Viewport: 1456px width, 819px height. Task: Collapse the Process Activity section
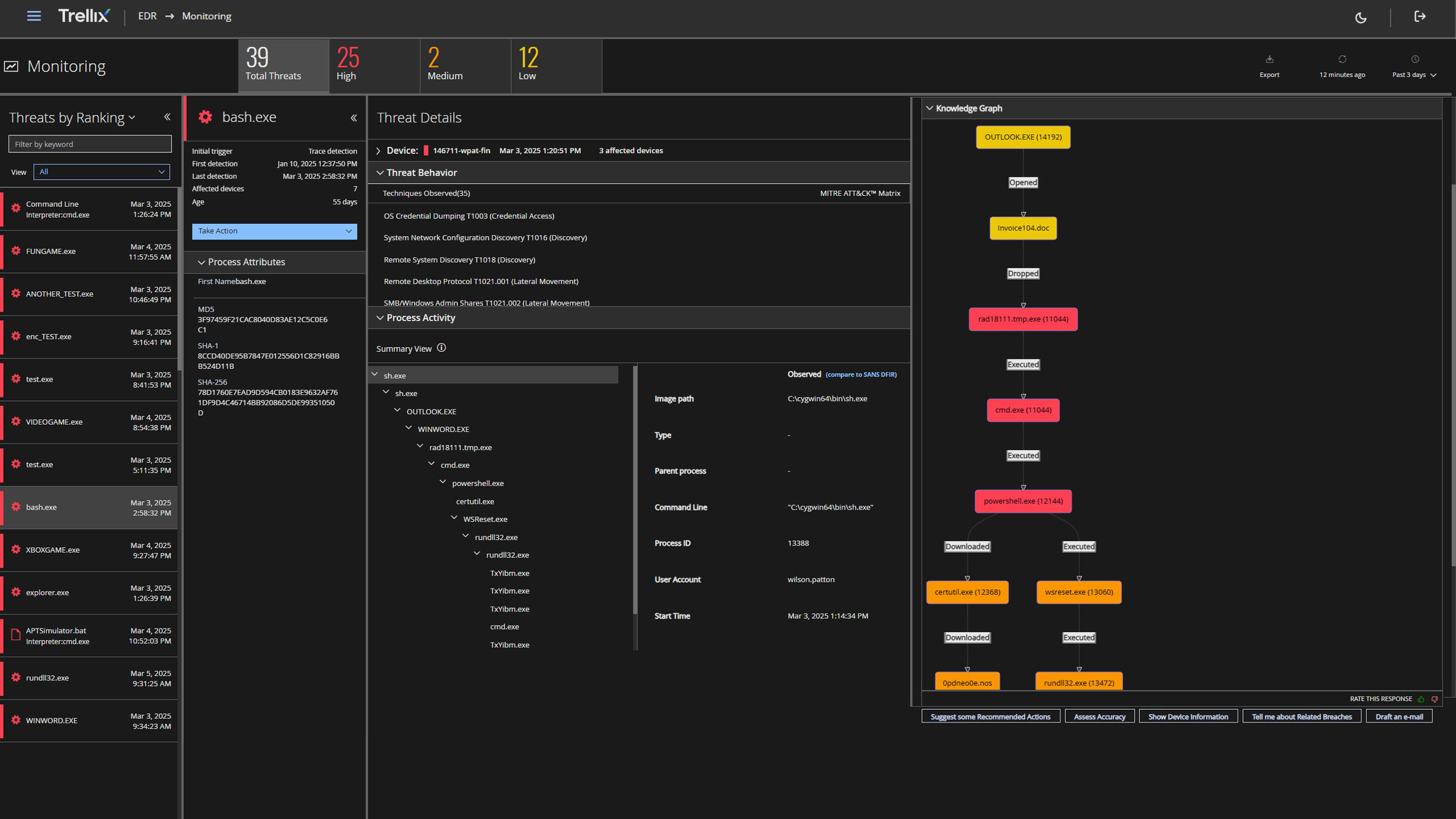[380, 318]
